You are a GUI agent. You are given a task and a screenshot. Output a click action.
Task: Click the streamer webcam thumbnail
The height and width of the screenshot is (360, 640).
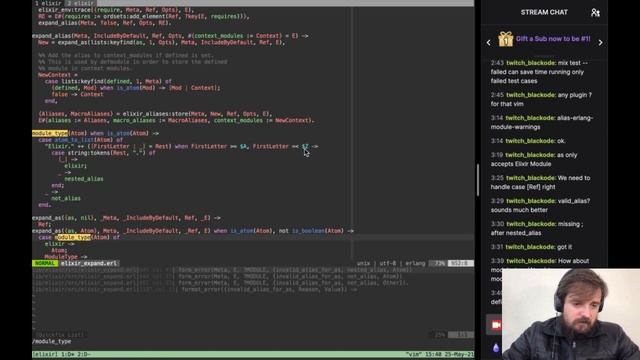[571, 314]
